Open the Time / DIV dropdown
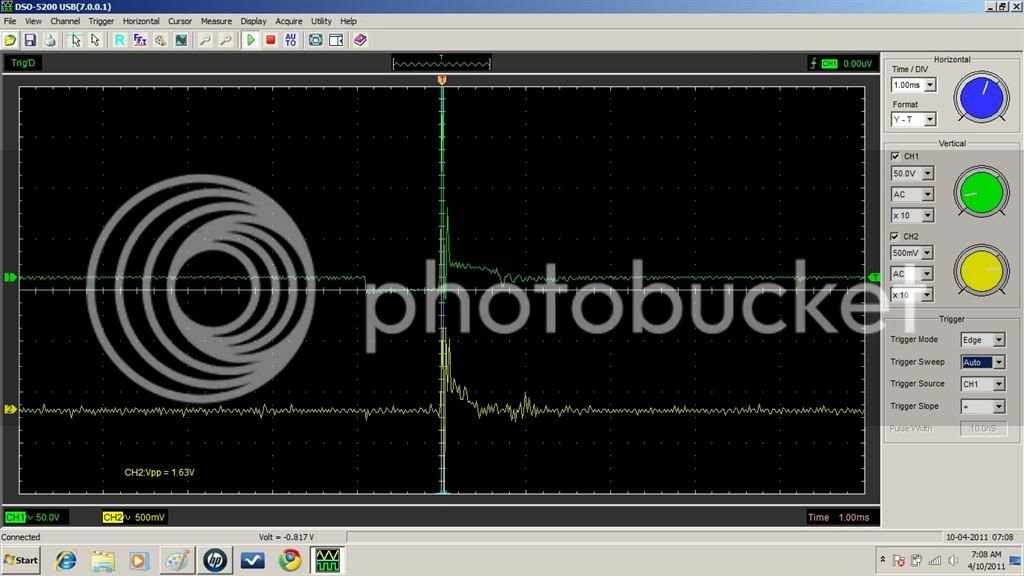Viewport: 1024px width, 576px height. pos(930,85)
